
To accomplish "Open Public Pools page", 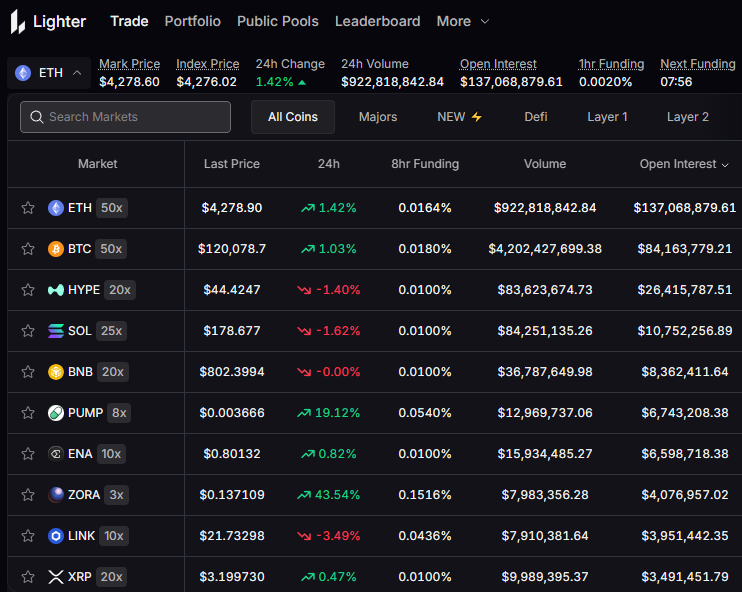I will coord(278,21).
